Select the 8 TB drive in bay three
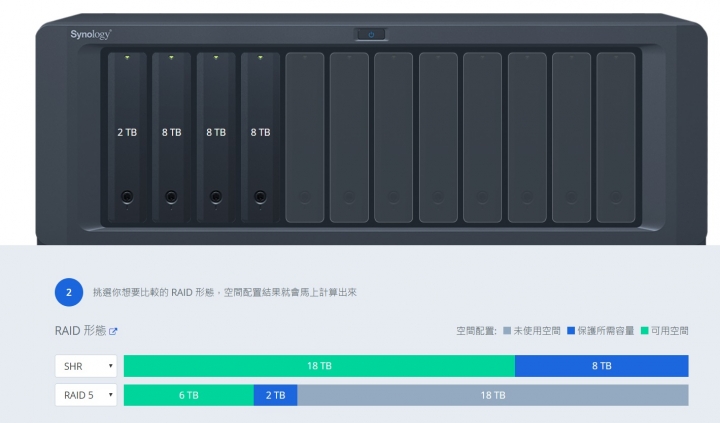The image size is (720, 423). point(216,137)
